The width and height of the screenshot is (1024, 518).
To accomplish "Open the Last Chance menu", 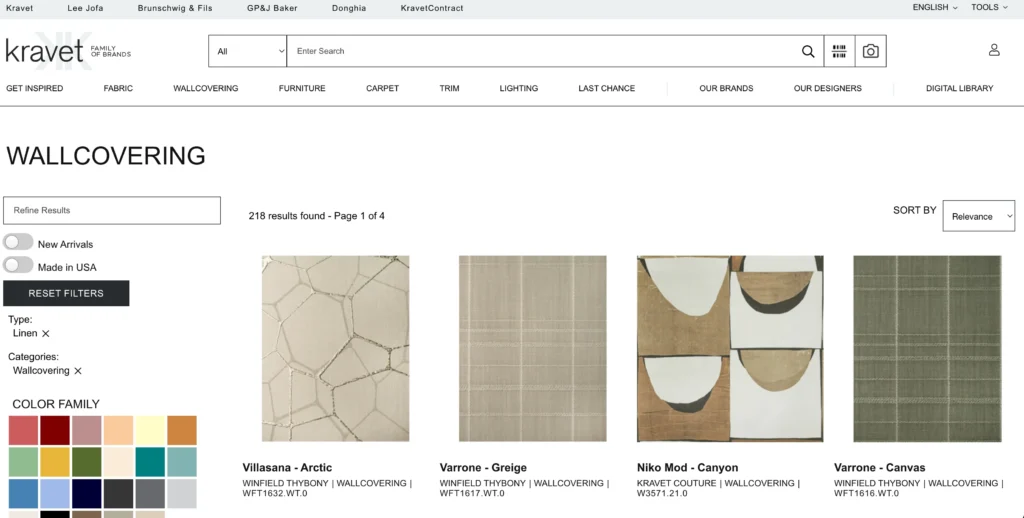I will (607, 88).
